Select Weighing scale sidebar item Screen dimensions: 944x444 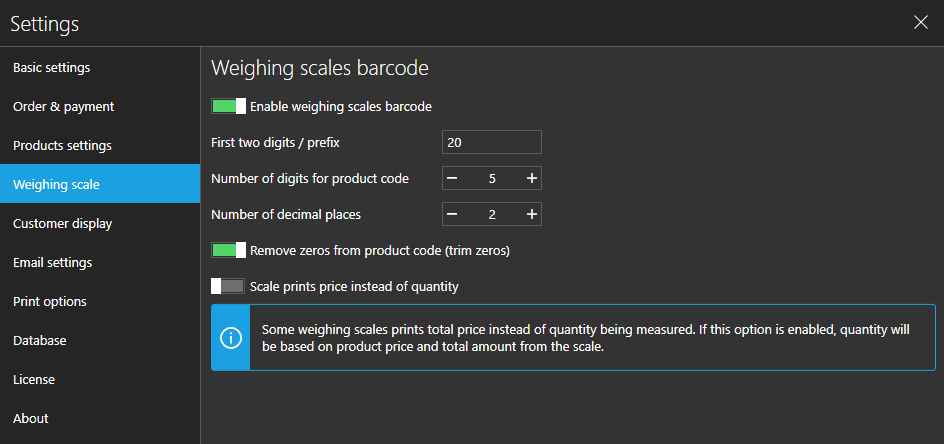point(100,184)
